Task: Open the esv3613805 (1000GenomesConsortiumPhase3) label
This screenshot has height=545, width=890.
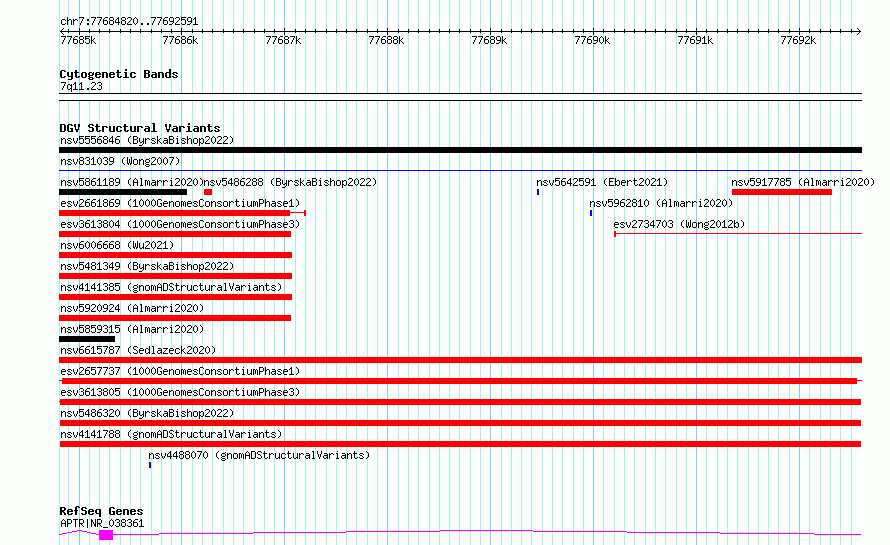Action: pyautogui.click(x=180, y=392)
